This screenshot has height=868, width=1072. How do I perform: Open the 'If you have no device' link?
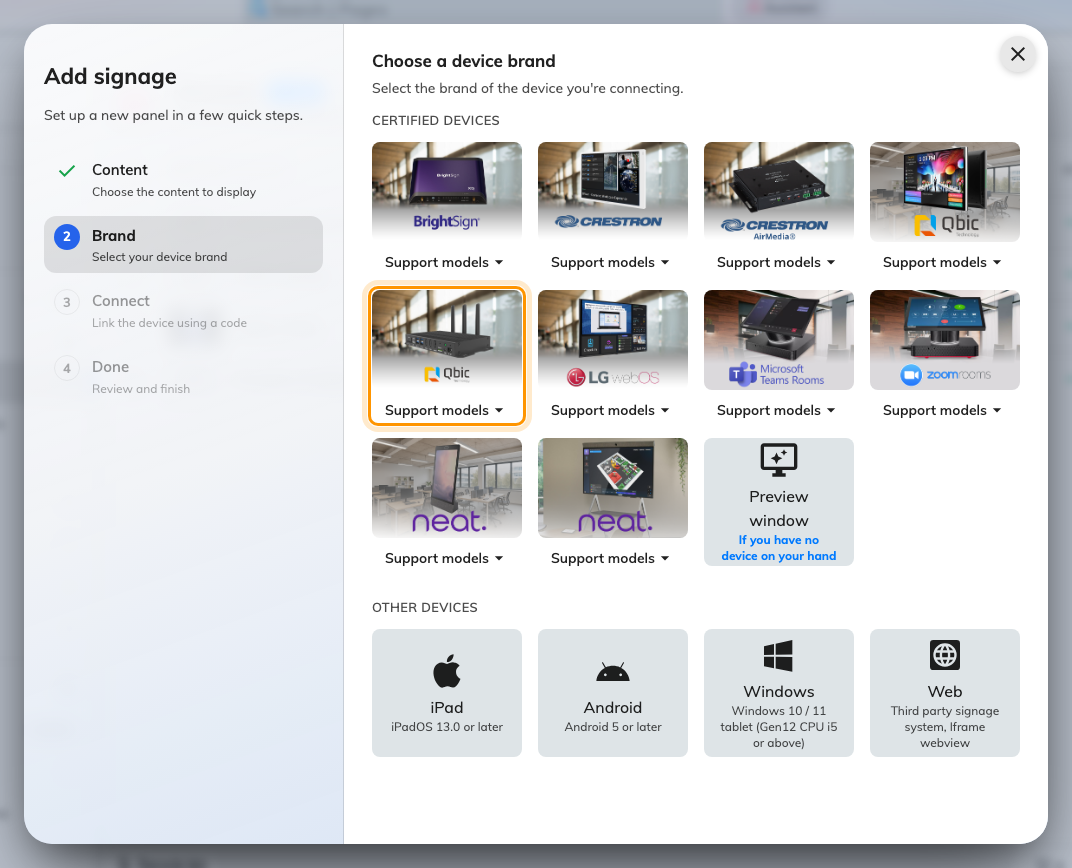(x=779, y=548)
